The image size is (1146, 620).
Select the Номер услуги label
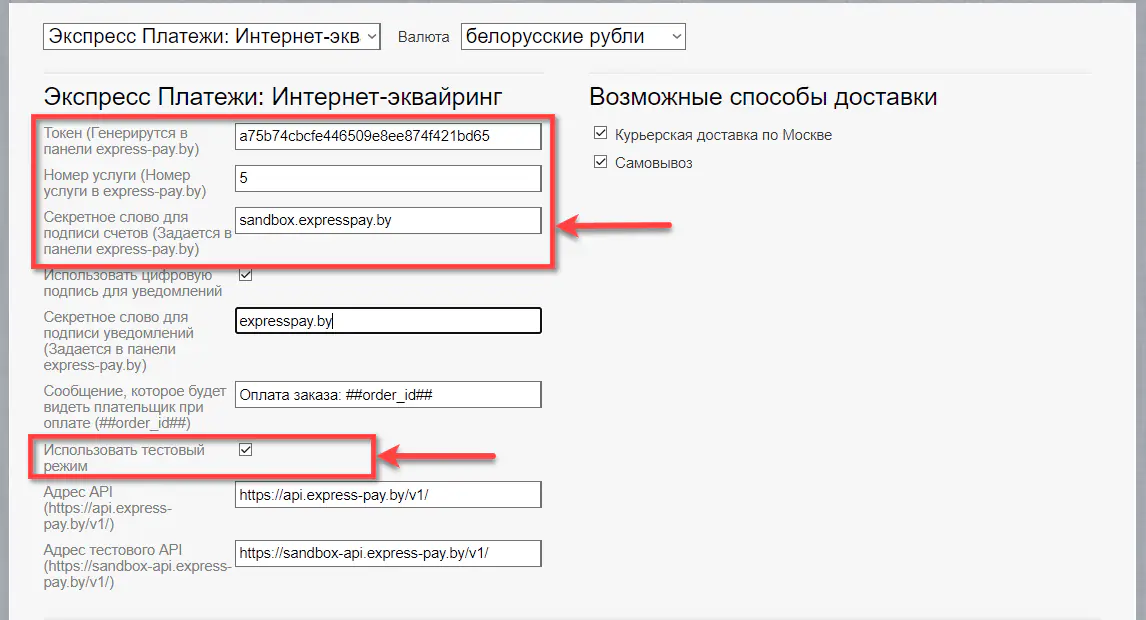point(130,183)
